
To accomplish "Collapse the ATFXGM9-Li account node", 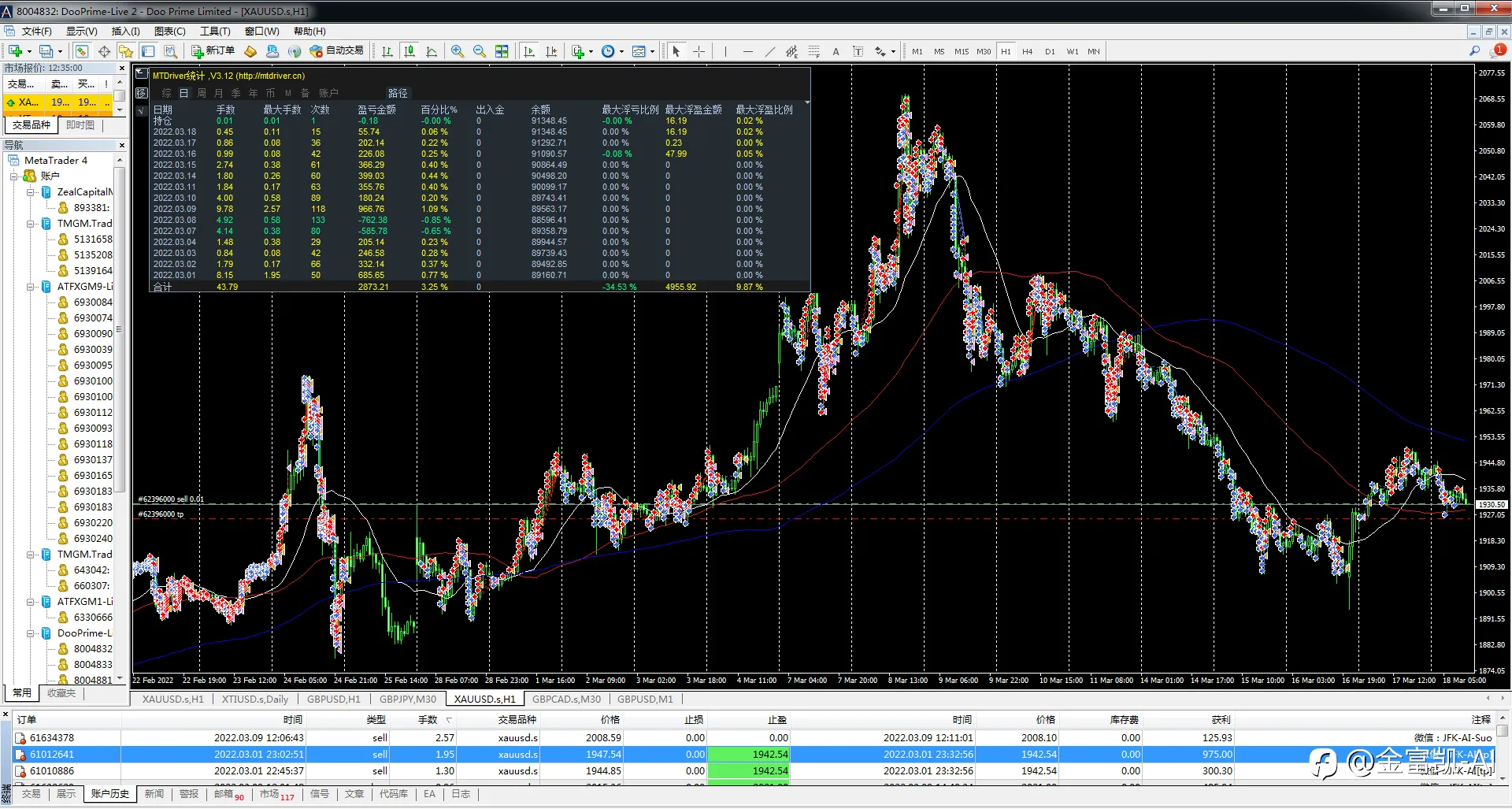I will (31, 287).
